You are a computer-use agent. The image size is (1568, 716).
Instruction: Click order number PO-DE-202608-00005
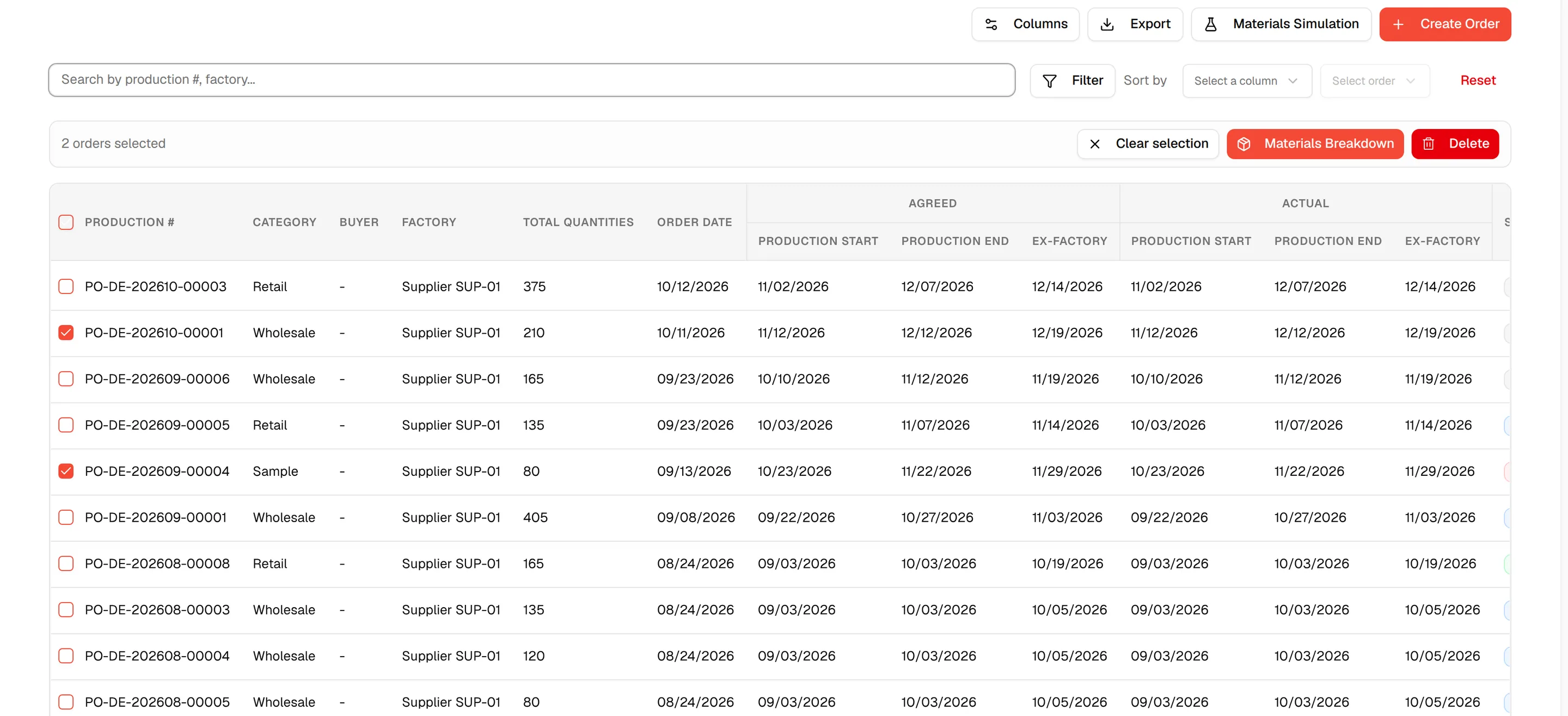pyautogui.click(x=157, y=702)
